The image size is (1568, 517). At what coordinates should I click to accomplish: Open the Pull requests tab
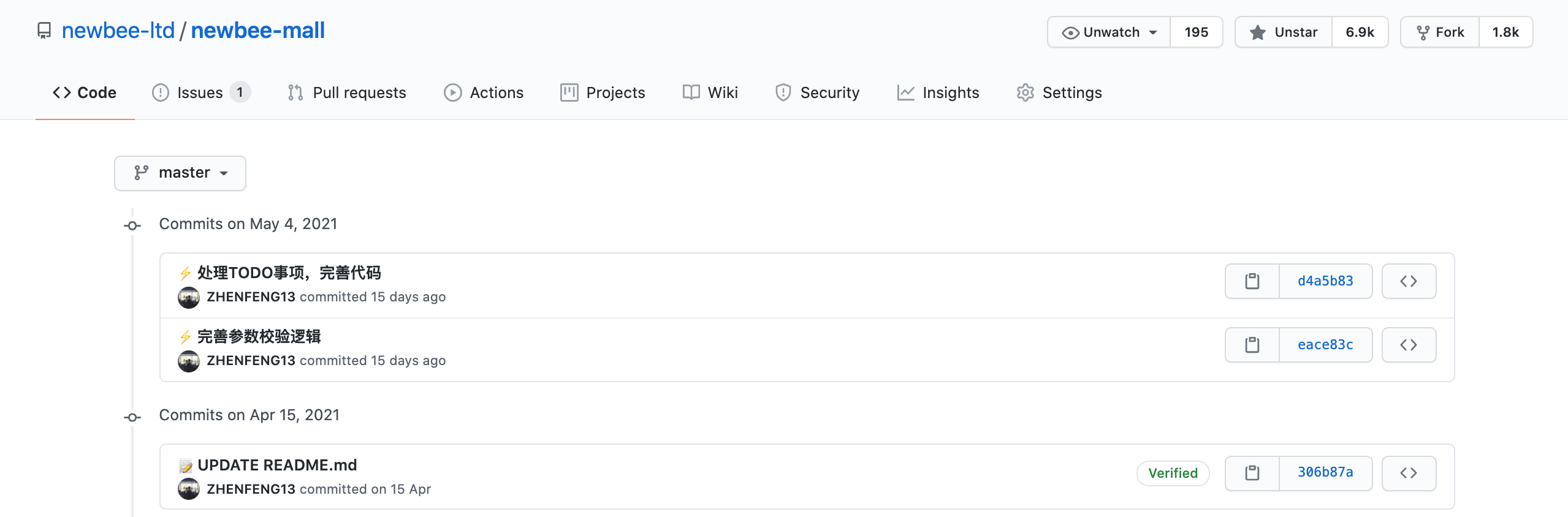pyautogui.click(x=347, y=92)
